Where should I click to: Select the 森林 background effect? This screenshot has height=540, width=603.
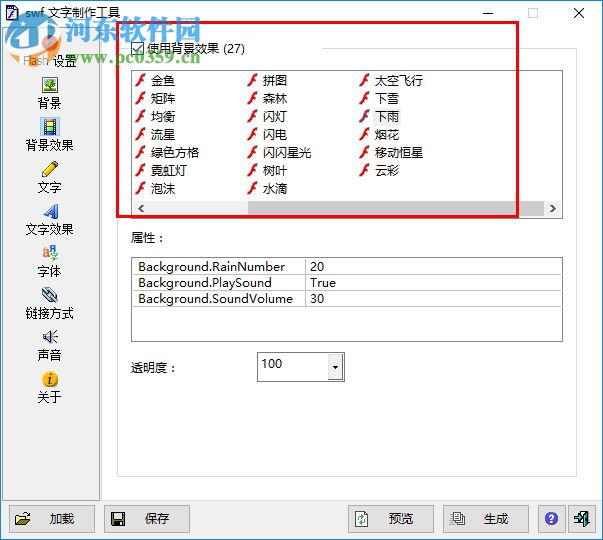267,98
